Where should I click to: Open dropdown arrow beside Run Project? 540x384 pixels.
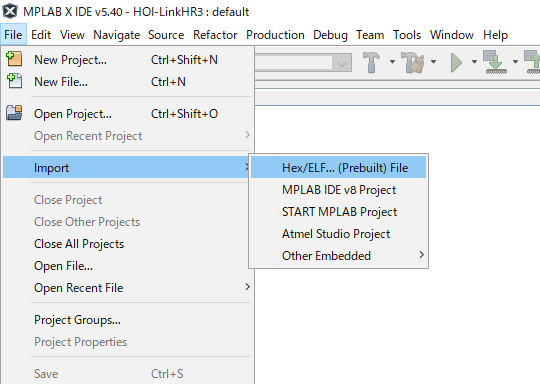click(474, 62)
